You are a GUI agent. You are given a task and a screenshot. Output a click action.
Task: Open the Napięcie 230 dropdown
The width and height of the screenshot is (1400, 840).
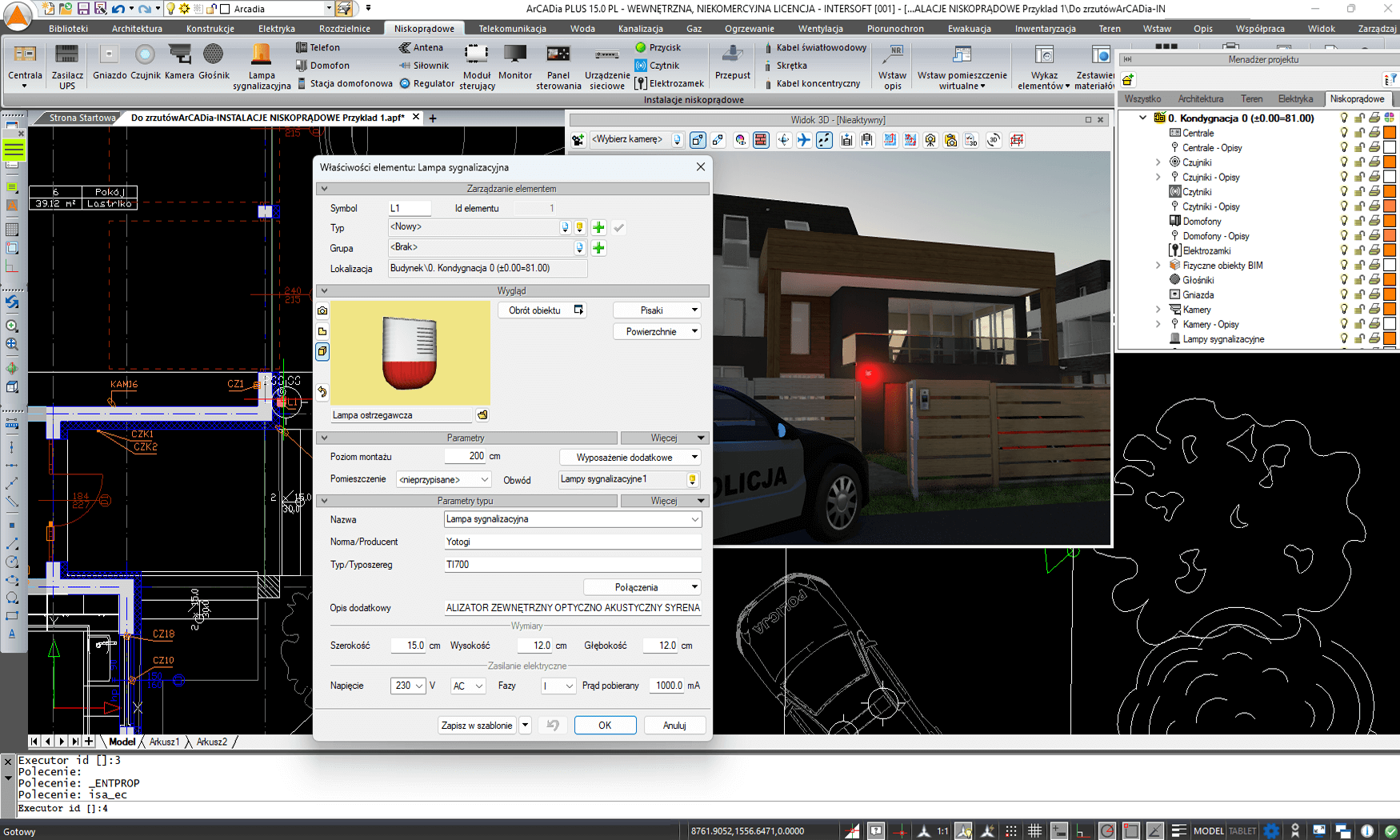(x=408, y=686)
